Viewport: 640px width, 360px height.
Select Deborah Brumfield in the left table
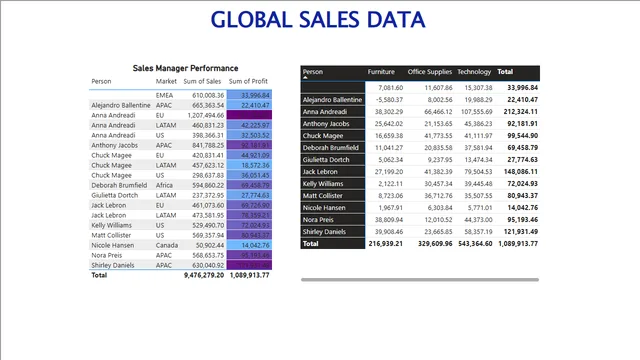click(119, 185)
